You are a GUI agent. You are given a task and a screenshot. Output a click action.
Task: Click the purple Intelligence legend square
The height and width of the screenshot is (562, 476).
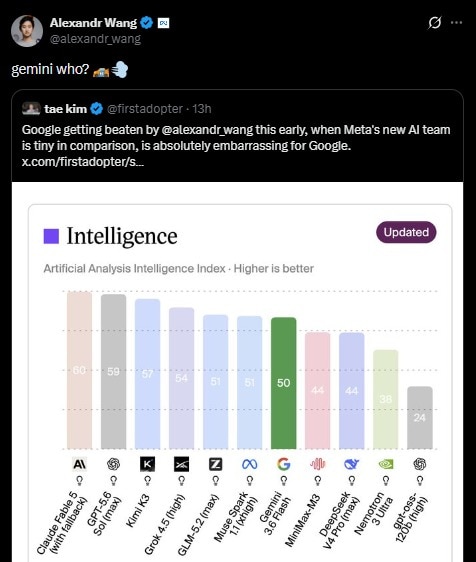(51, 236)
